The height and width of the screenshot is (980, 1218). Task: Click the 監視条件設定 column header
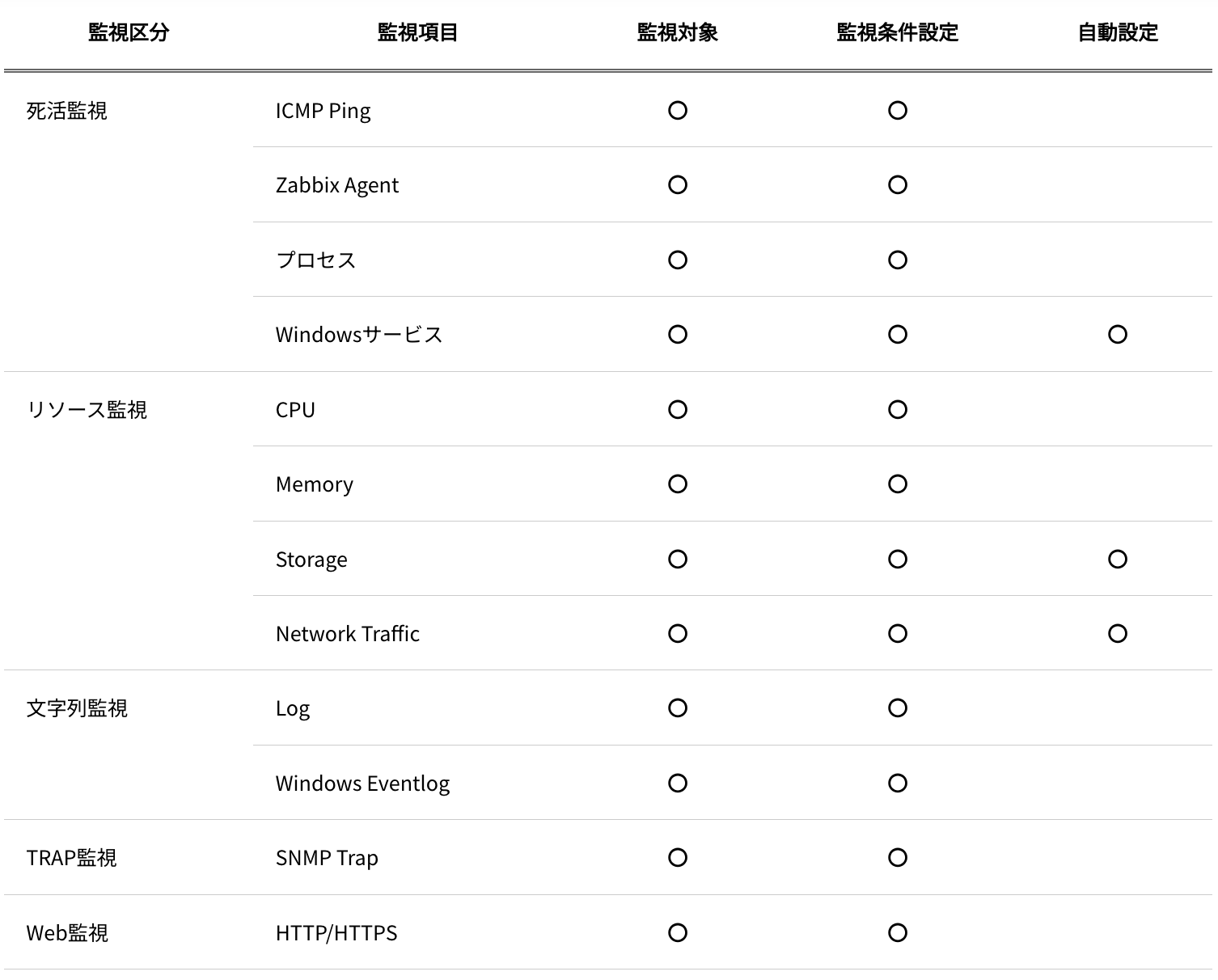(898, 32)
